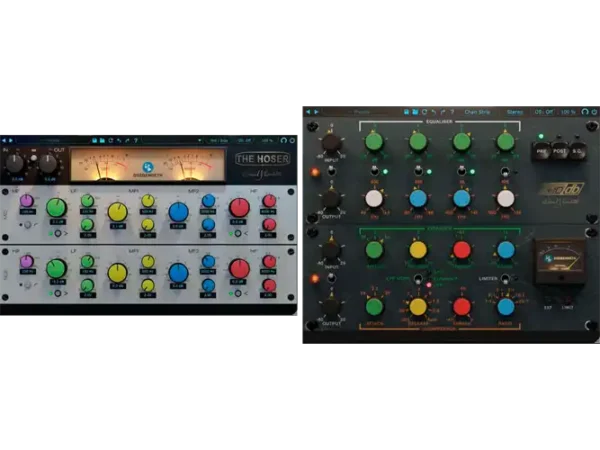
Task: Go to next preset in channel strip plugin
Action: point(316,112)
